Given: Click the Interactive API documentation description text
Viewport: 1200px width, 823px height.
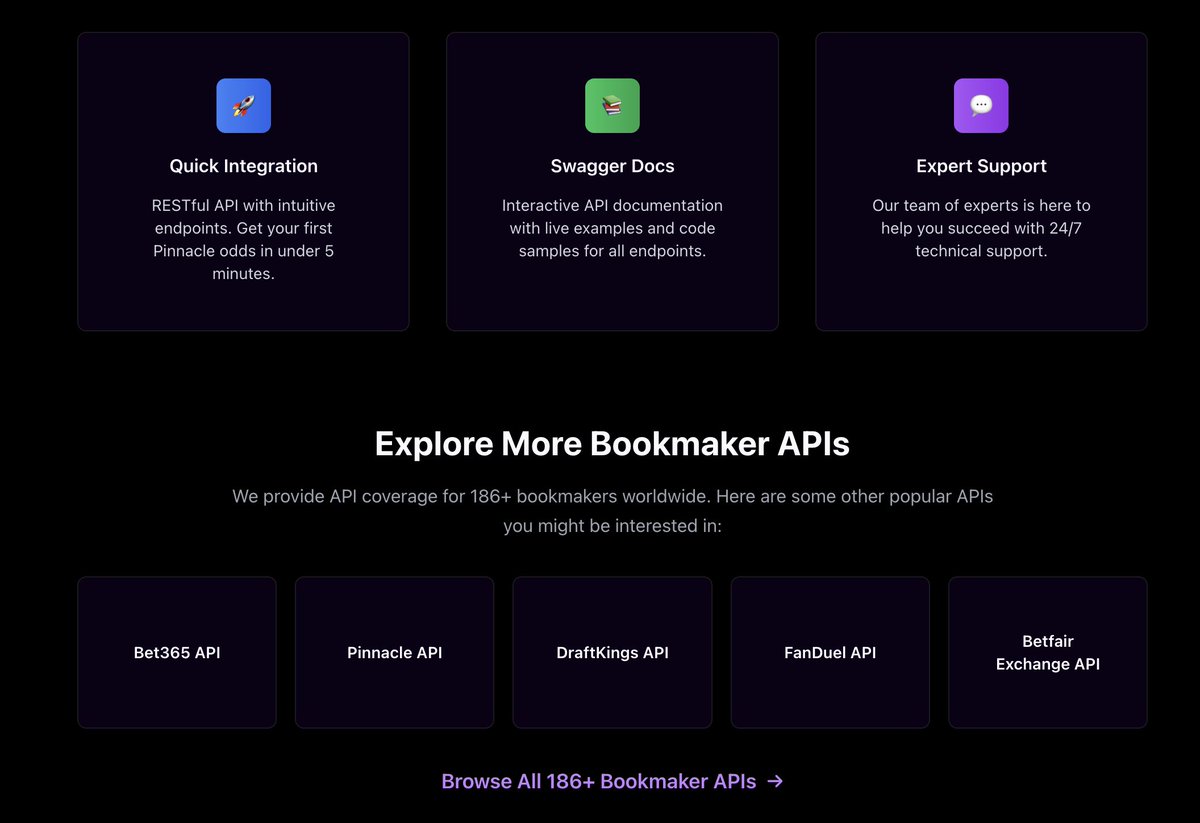Looking at the screenshot, I should tap(612, 228).
